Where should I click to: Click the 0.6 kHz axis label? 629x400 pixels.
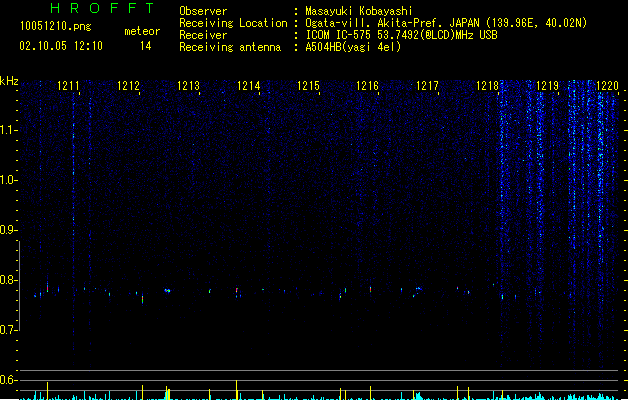point(8,380)
